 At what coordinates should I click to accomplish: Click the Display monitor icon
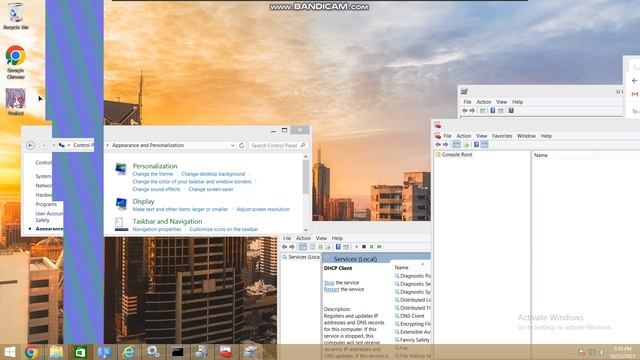pyautogui.click(x=121, y=203)
